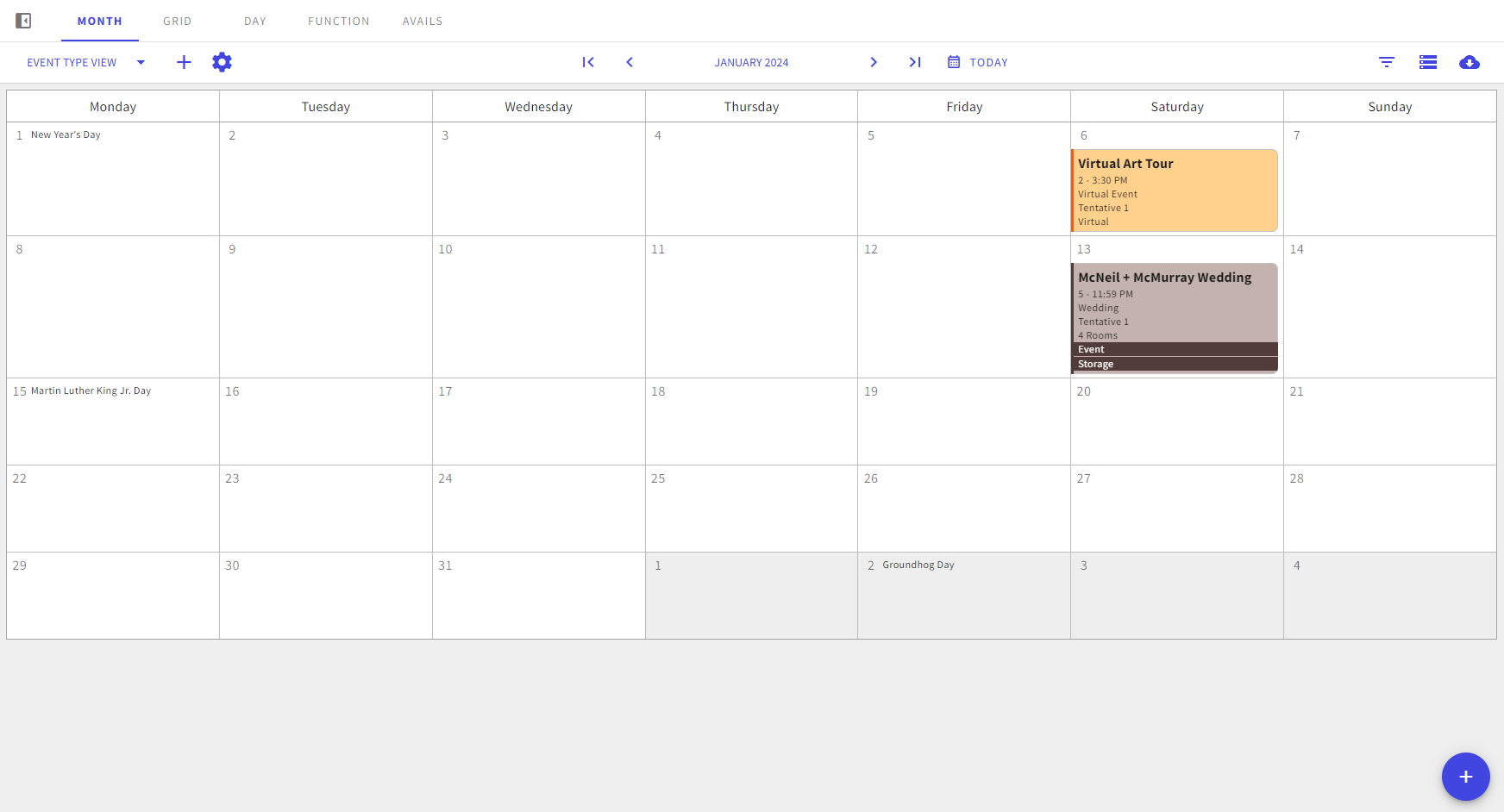Click the Monday column header
The width and height of the screenshot is (1504, 812).
pyautogui.click(x=113, y=106)
